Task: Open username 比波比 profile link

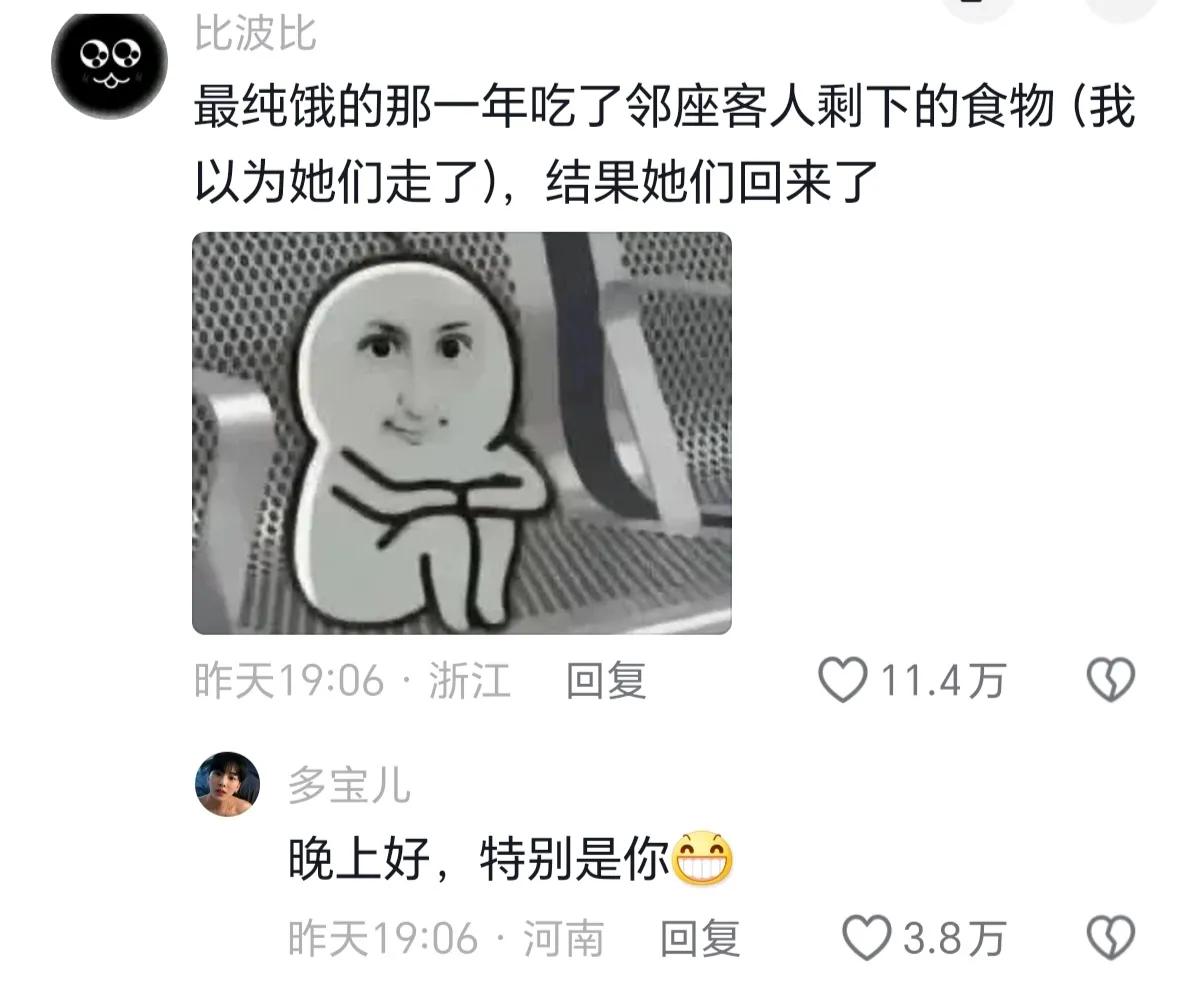Action: click(x=255, y=34)
